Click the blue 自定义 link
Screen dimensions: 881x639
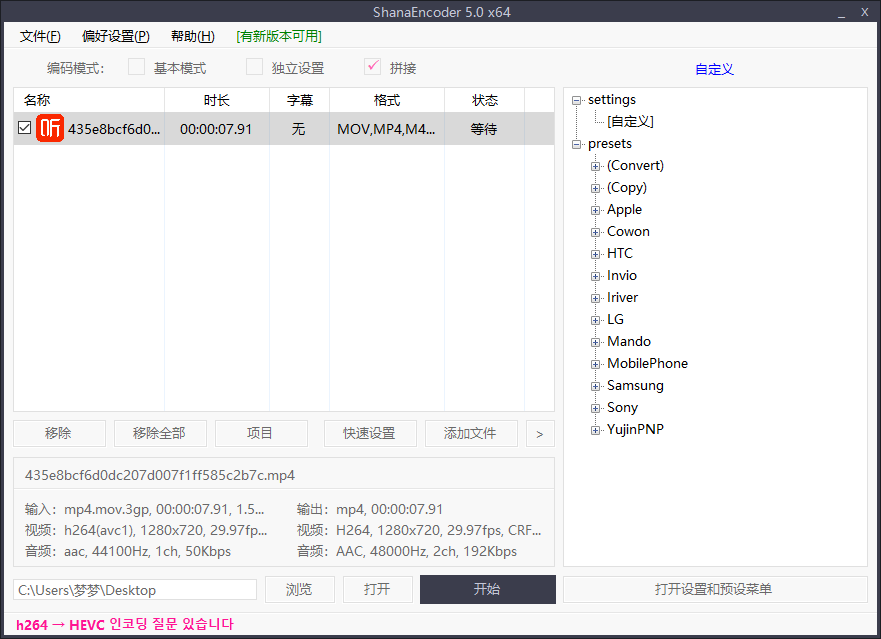(714, 69)
